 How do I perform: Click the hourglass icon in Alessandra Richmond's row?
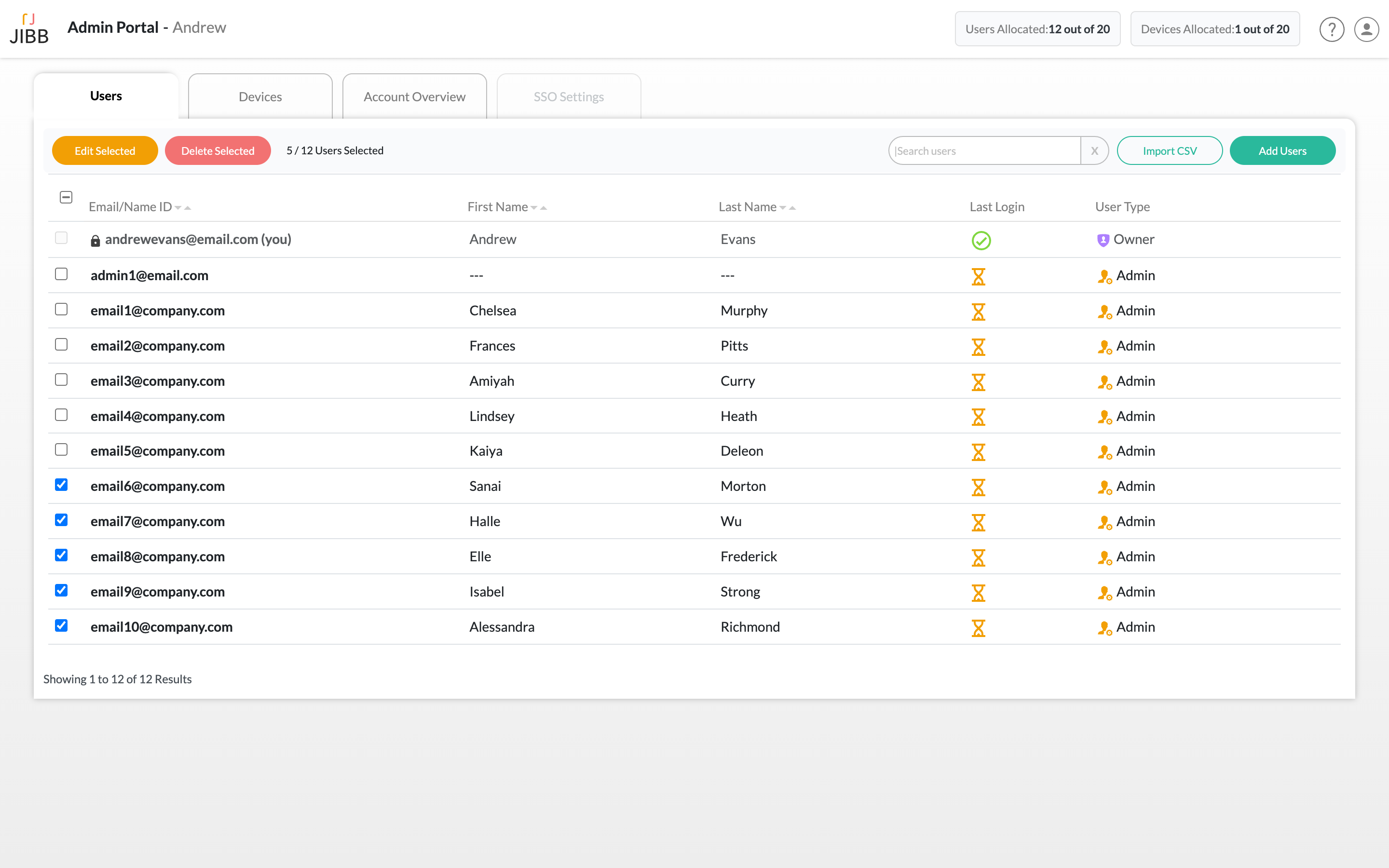(x=978, y=628)
